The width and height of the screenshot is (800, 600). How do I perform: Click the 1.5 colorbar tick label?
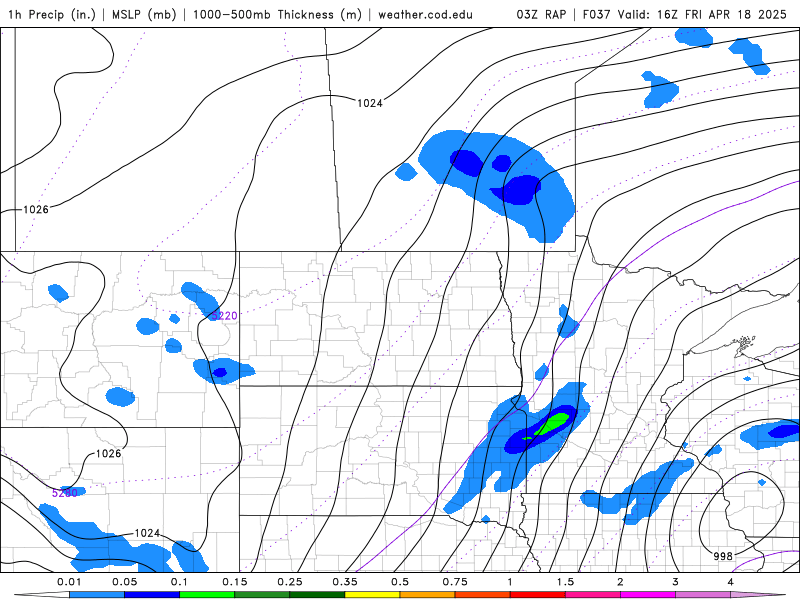(565, 582)
